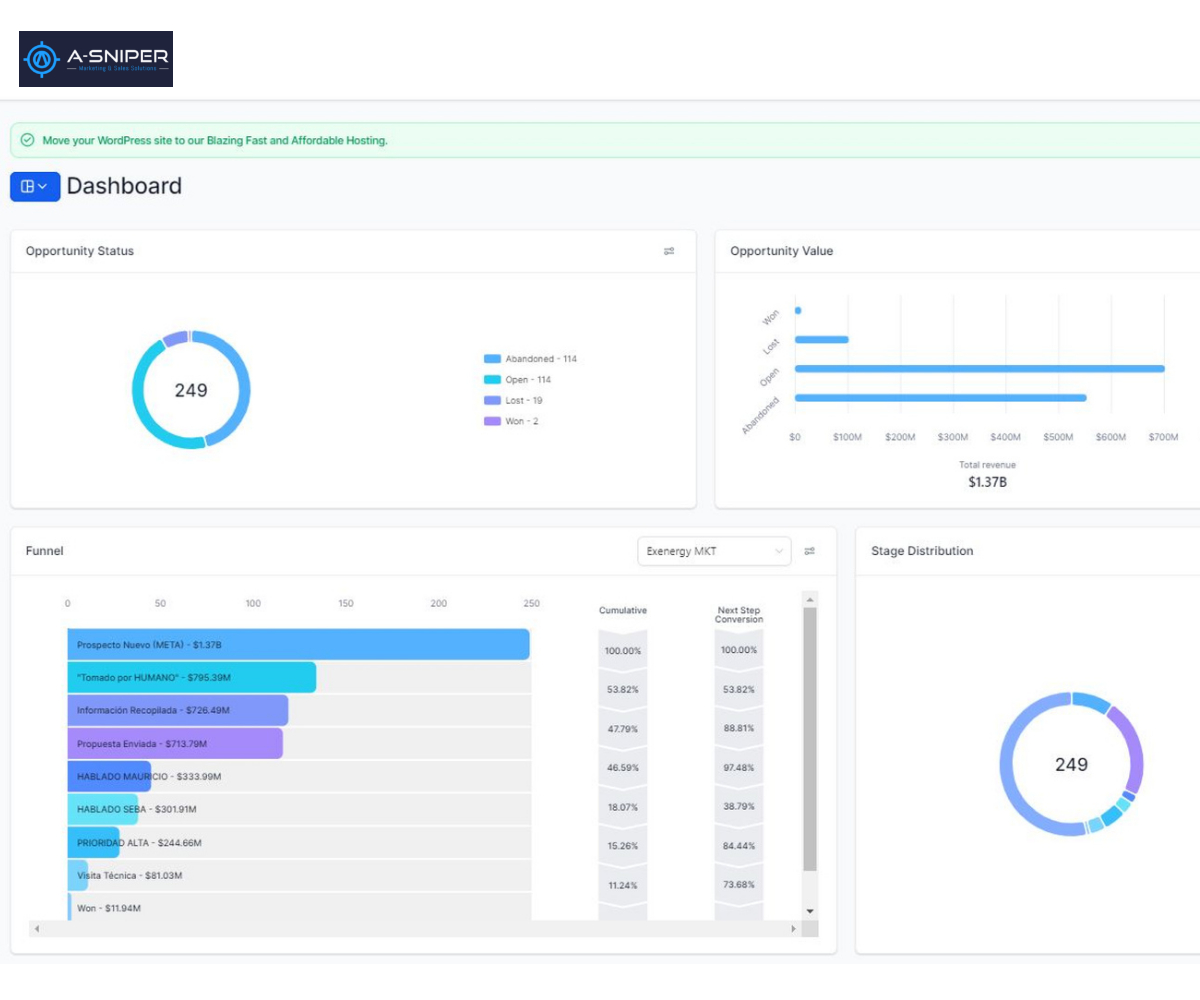The width and height of the screenshot is (1200, 1000).
Task: Click funnel horizontal scrollbar left arrow
Action: pyautogui.click(x=37, y=929)
